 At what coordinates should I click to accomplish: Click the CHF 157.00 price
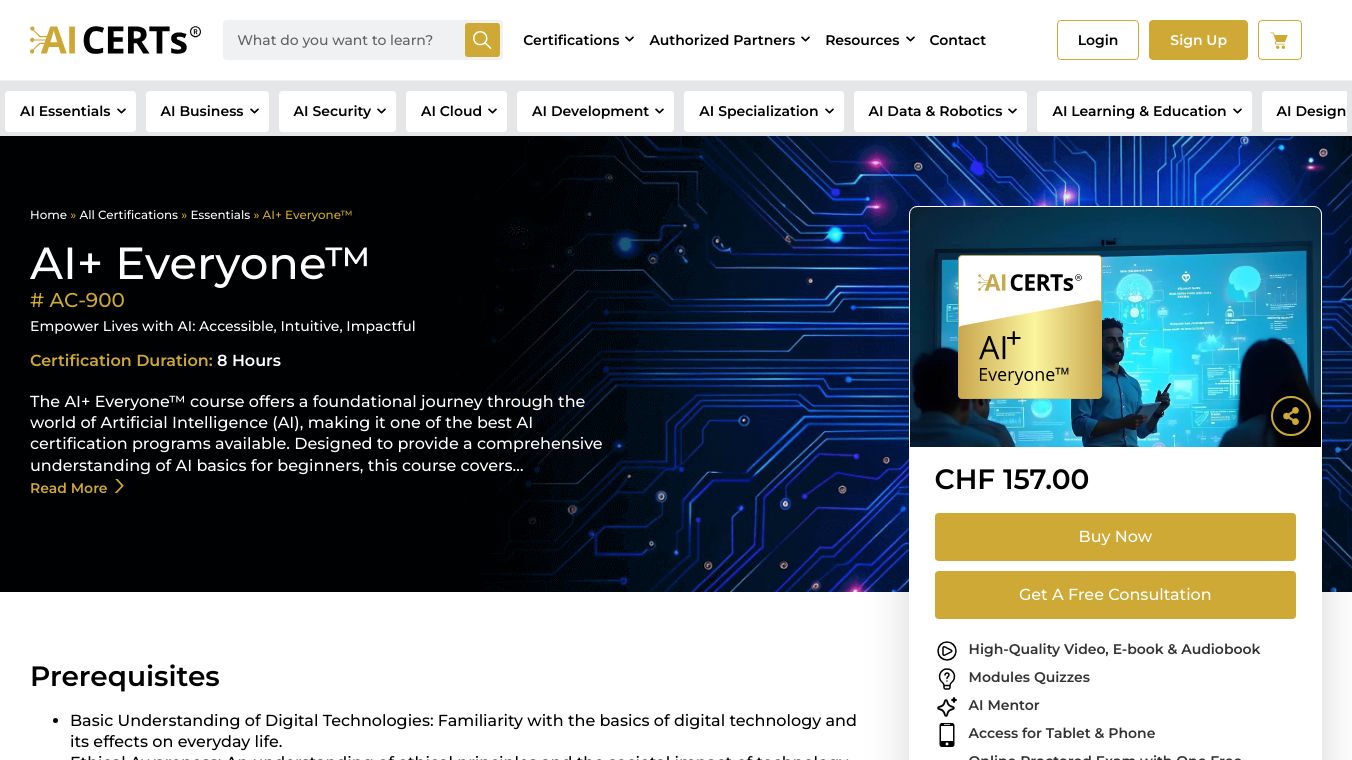tap(1011, 480)
